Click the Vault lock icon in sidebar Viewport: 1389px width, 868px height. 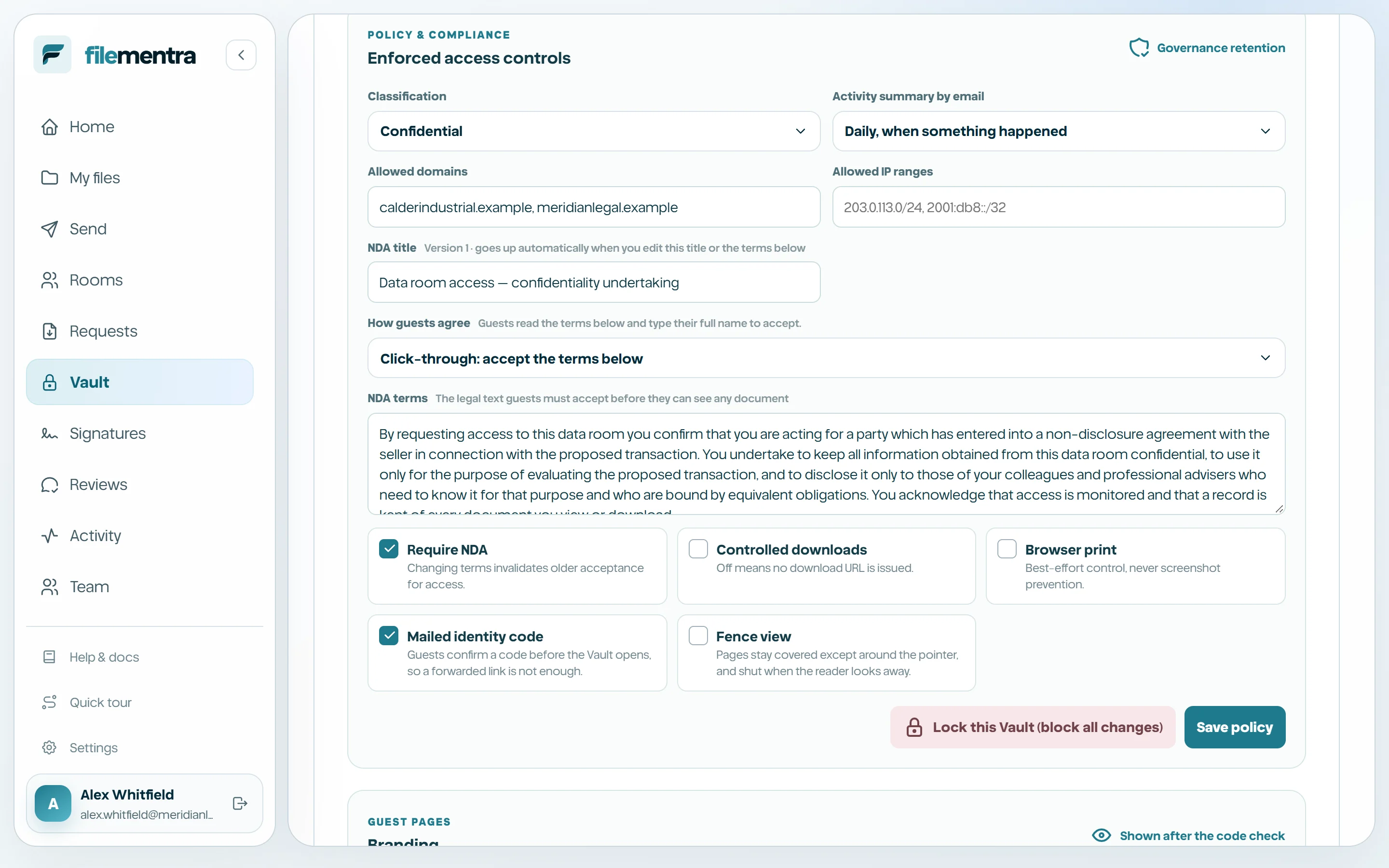click(49, 382)
